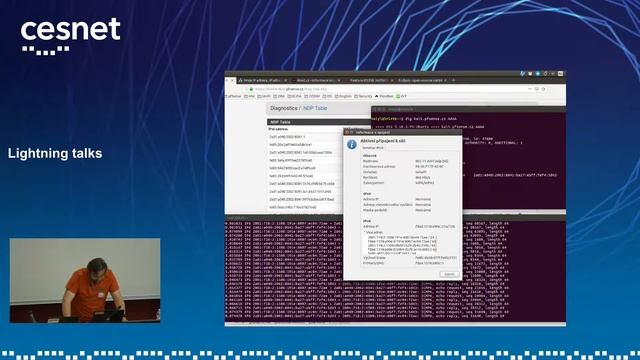
Task: Click the dialog heading 'Aktivní připojení k síti'
Action: (382, 140)
